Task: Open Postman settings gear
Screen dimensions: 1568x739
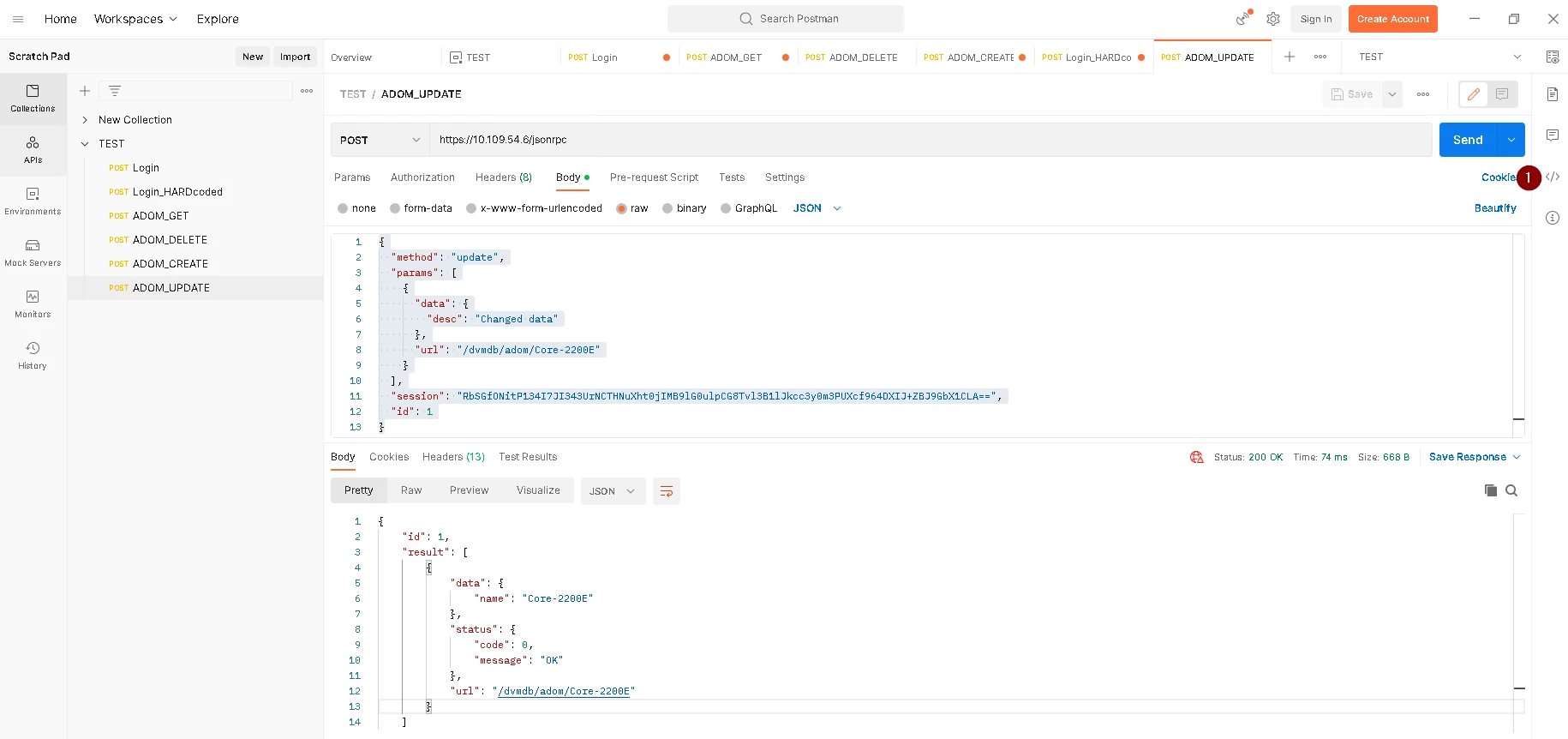Action: (1273, 19)
